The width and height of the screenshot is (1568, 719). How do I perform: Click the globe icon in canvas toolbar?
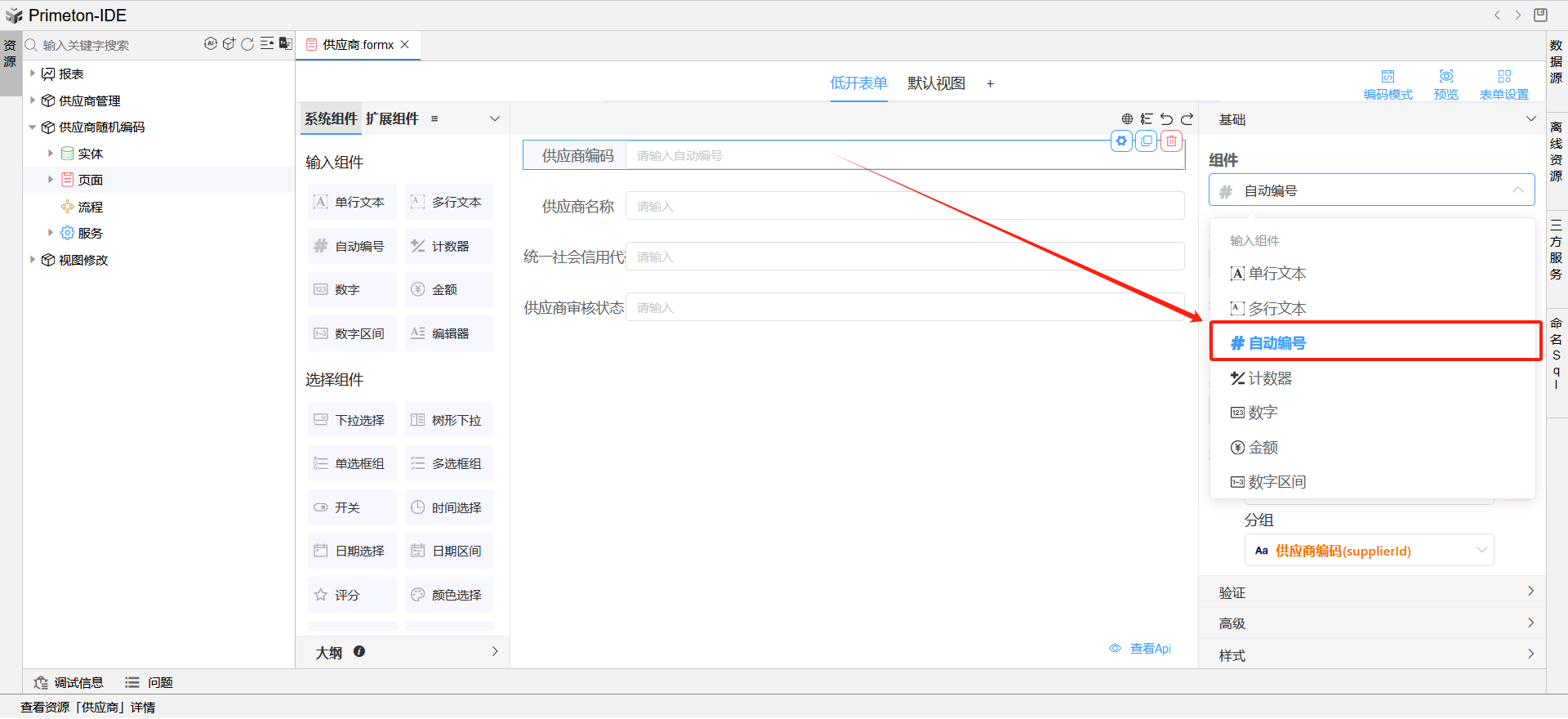pyautogui.click(x=1127, y=119)
